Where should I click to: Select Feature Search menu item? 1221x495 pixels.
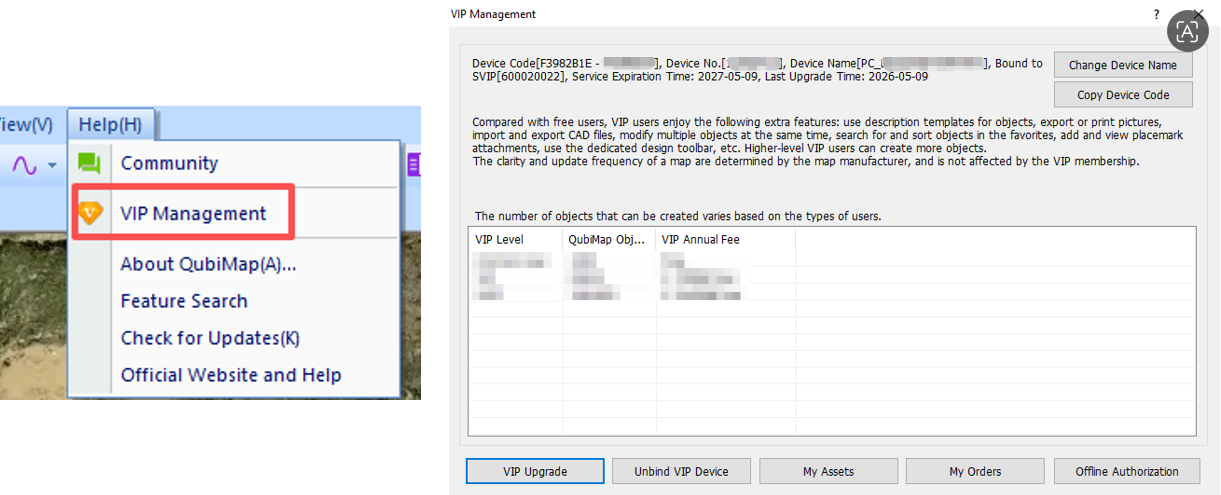click(x=184, y=301)
